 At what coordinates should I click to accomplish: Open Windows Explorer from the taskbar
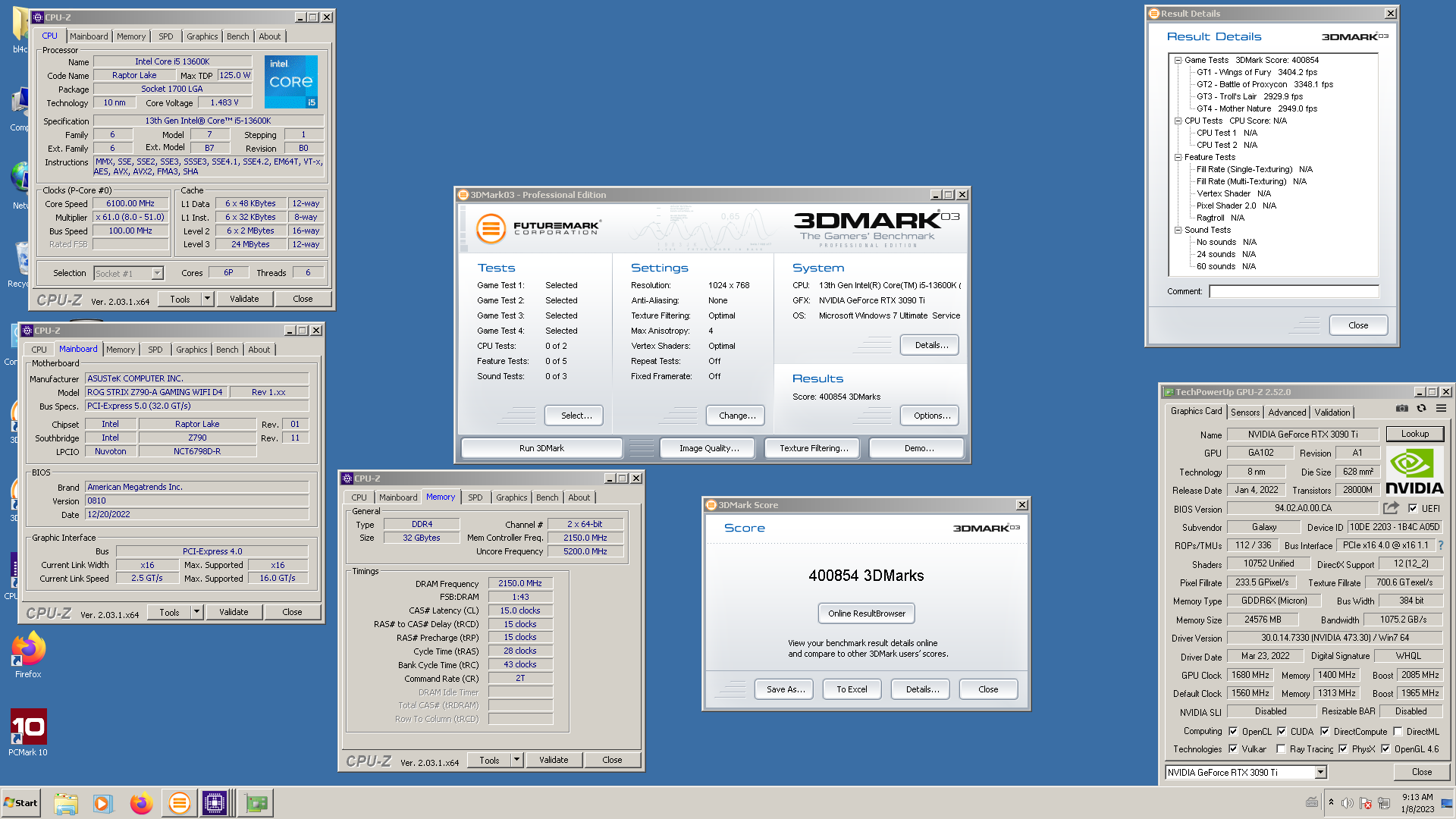pyautogui.click(x=66, y=803)
